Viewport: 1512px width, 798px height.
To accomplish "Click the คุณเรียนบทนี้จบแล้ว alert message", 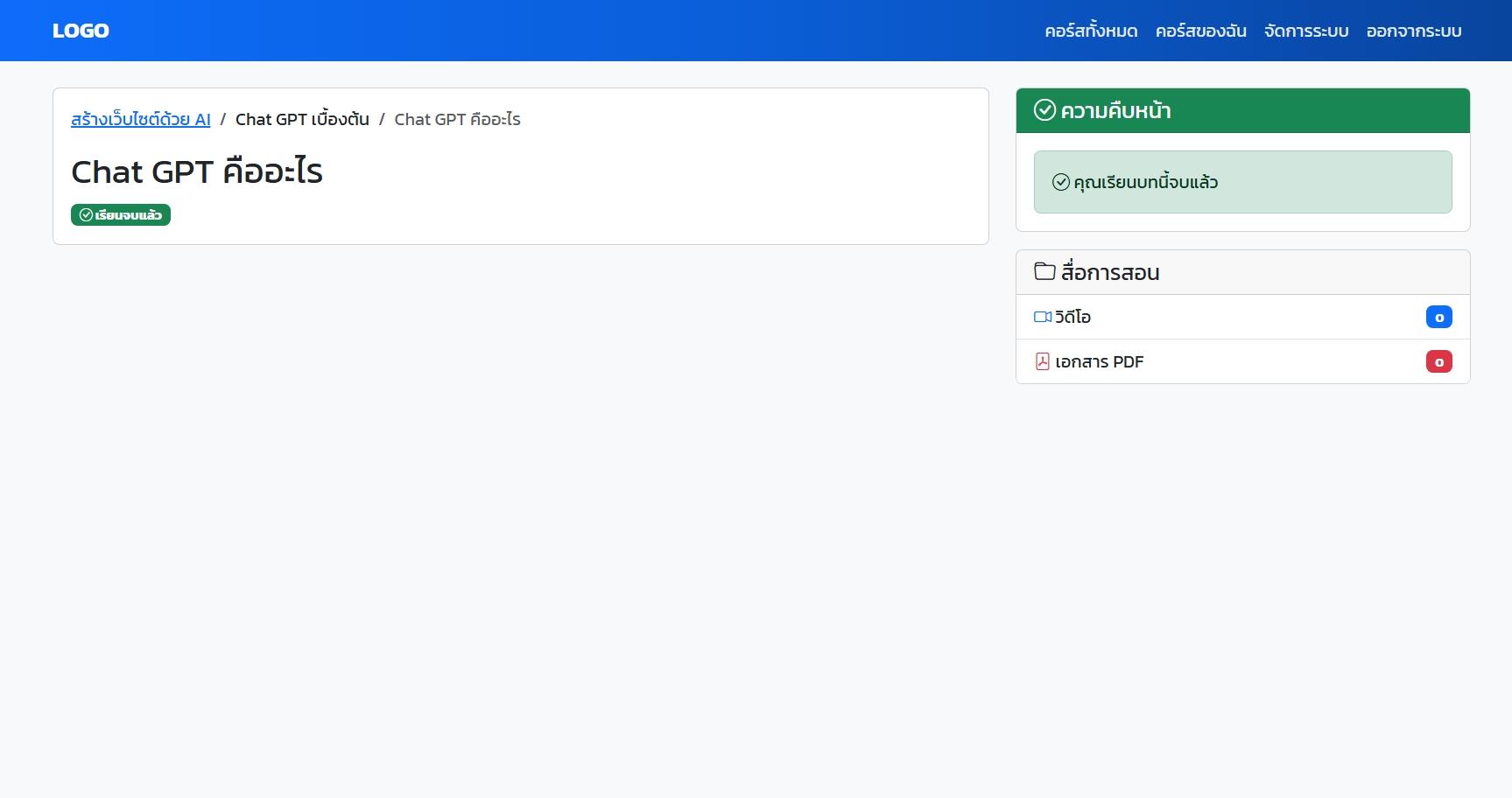I will click(x=1243, y=182).
